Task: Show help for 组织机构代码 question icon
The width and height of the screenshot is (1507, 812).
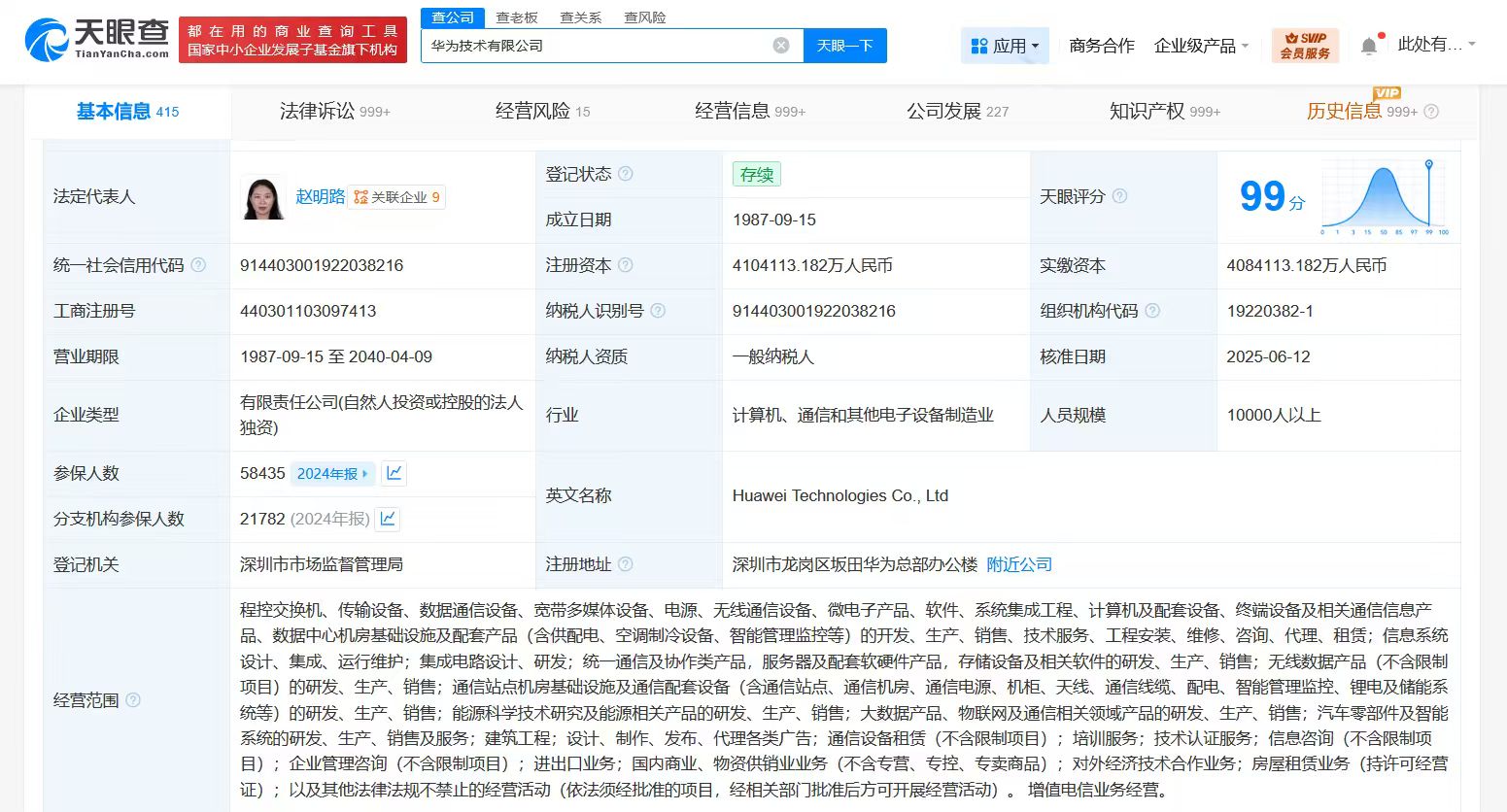Action: pyautogui.click(x=1152, y=311)
